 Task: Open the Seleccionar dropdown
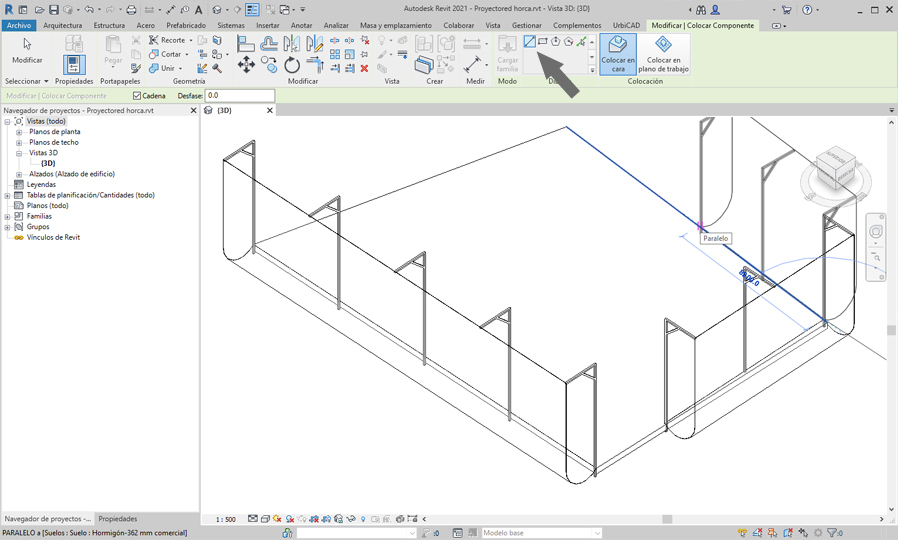click(x=26, y=81)
